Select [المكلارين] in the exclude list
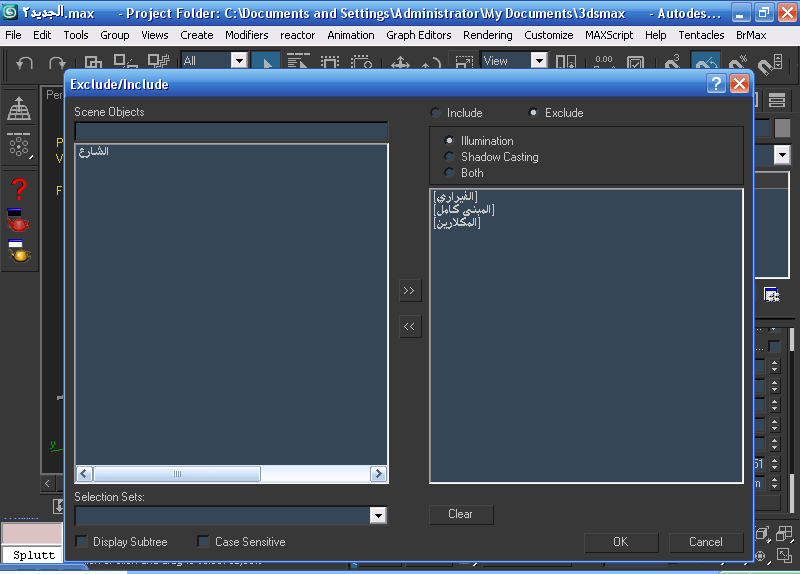 457,222
